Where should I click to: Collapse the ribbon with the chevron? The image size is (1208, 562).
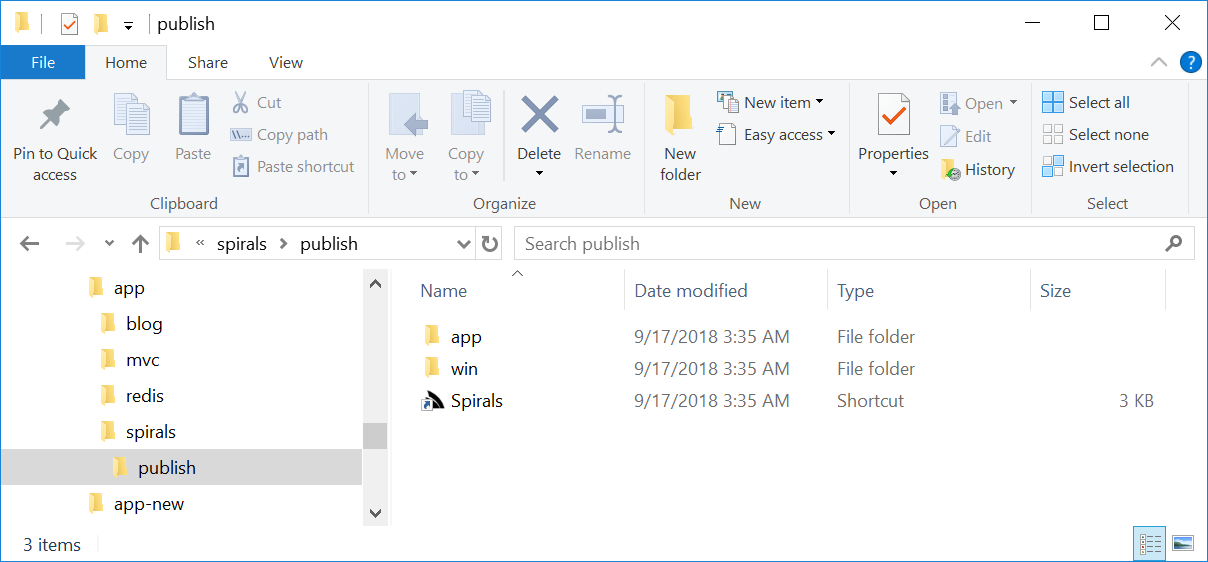[1159, 62]
